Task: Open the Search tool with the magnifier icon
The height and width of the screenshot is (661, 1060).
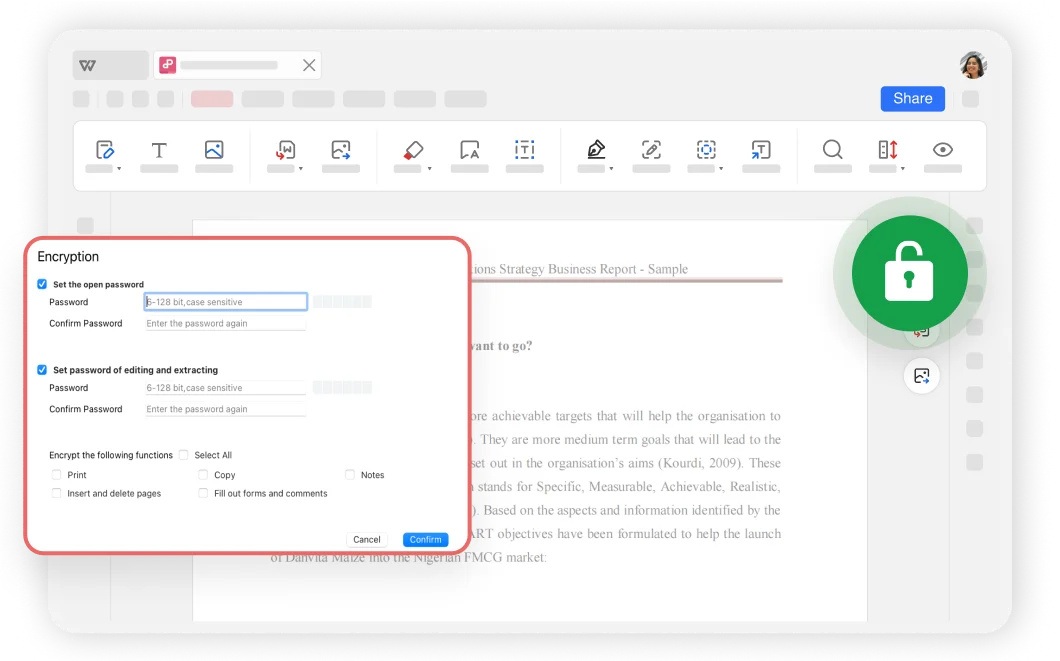Action: pos(832,150)
